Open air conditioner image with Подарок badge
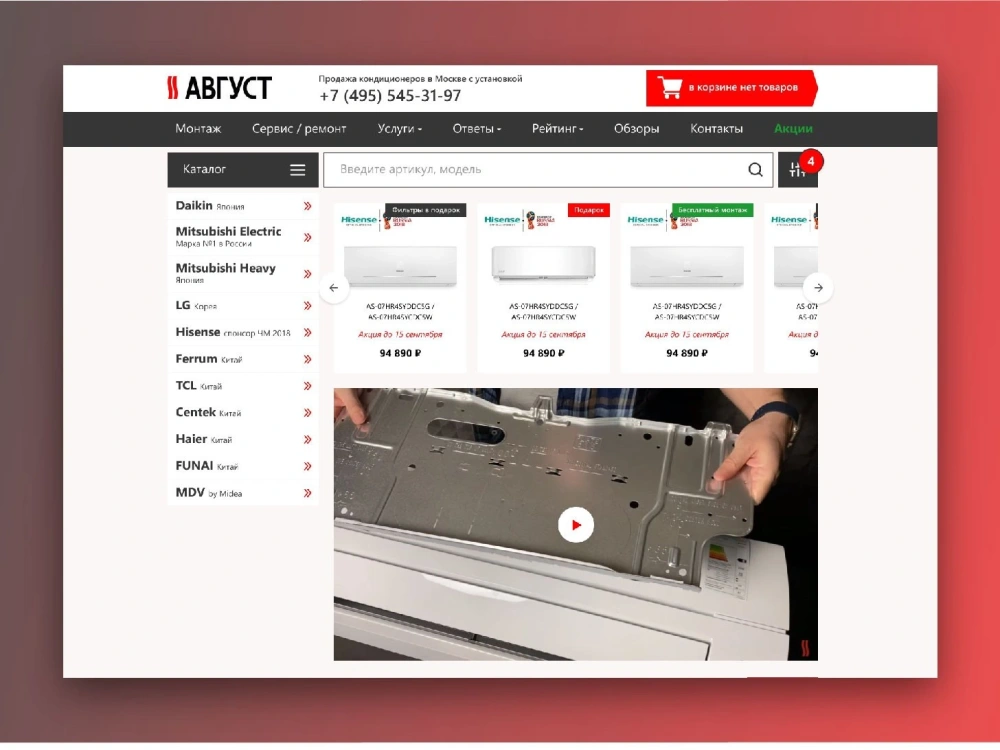1000x750 pixels. click(543, 264)
